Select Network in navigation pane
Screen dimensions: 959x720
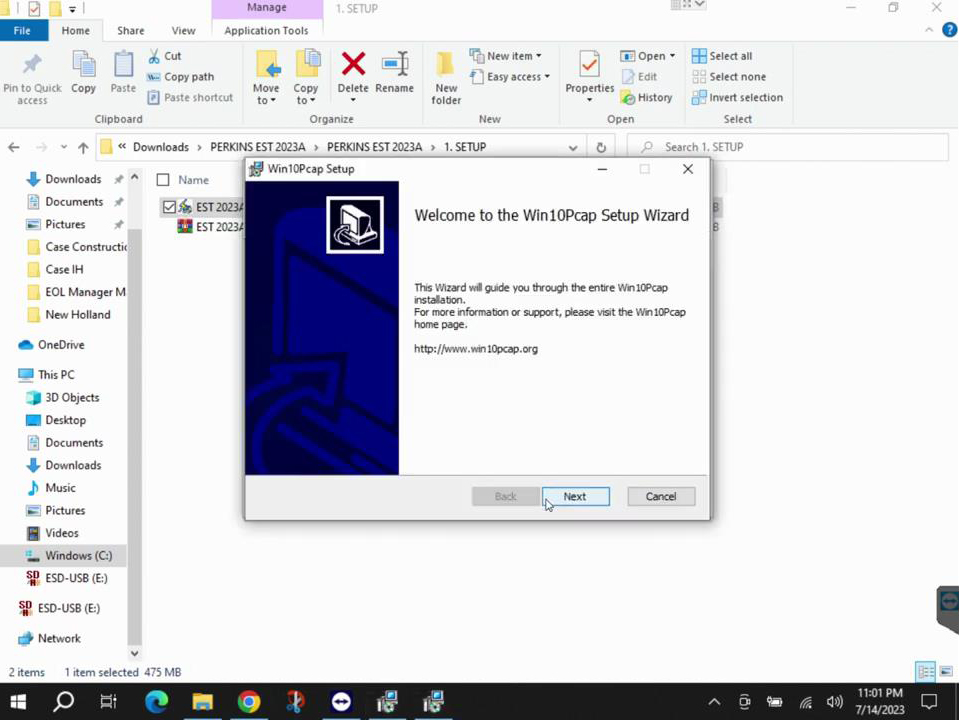pos(59,639)
